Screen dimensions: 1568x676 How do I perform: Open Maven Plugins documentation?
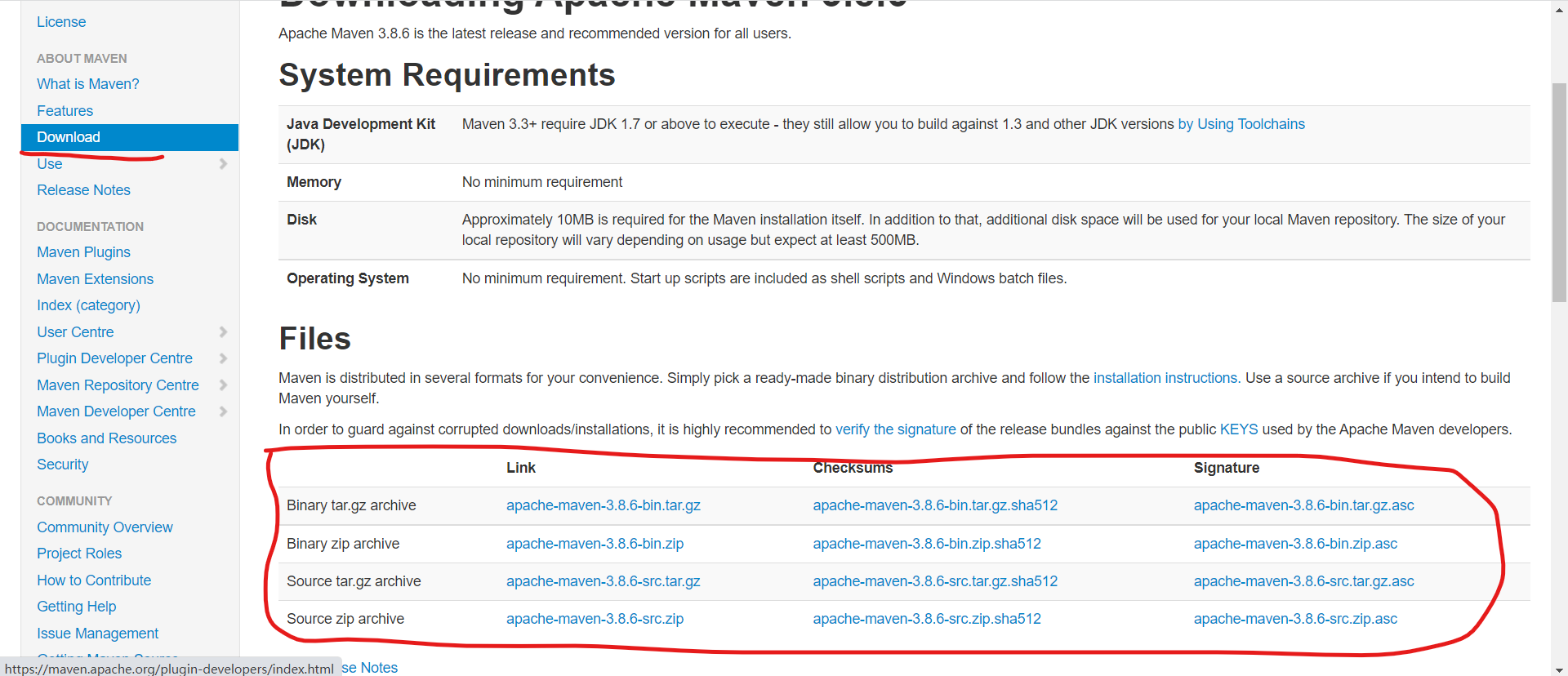point(83,252)
